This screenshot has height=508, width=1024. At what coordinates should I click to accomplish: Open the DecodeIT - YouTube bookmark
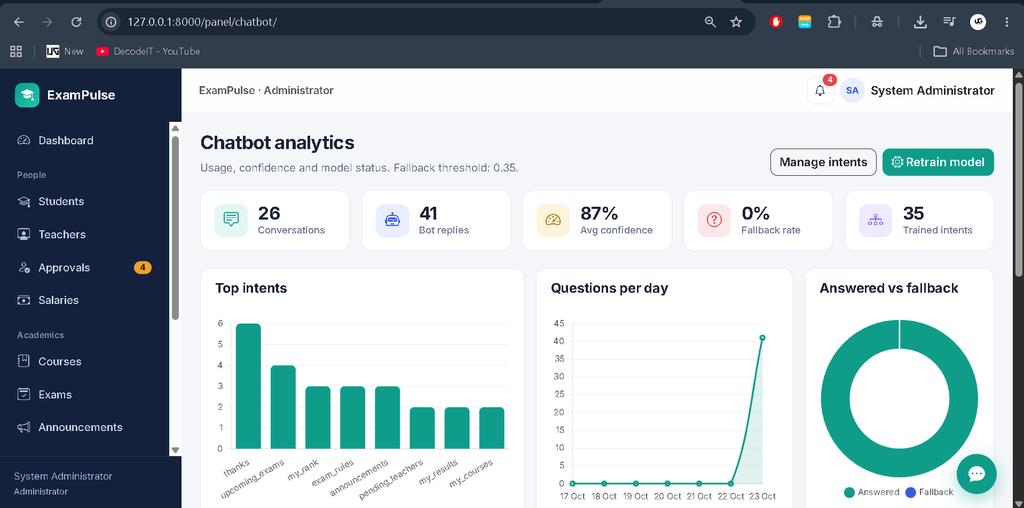tap(148, 51)
